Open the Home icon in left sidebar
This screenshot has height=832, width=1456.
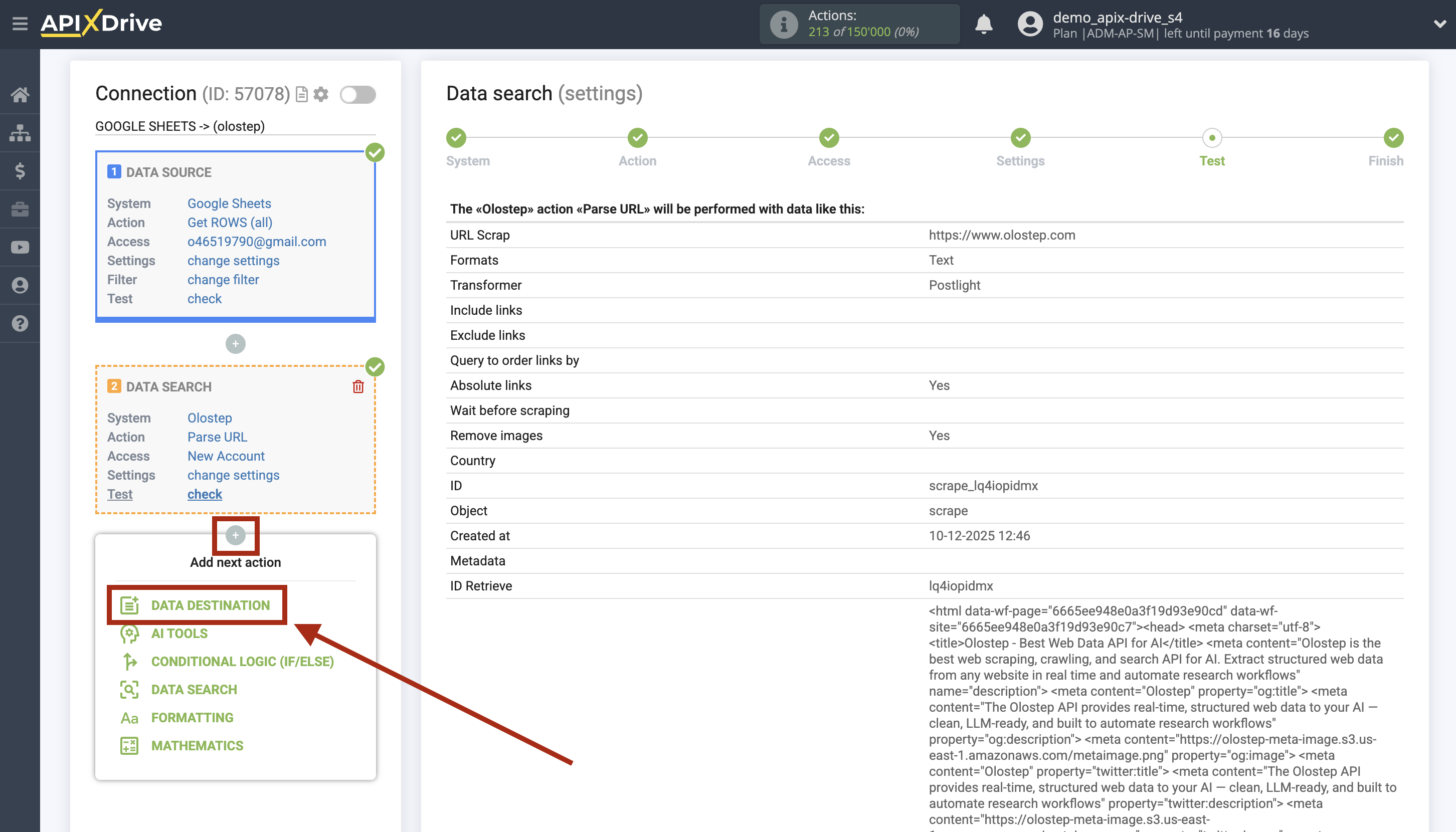[20, 95]
